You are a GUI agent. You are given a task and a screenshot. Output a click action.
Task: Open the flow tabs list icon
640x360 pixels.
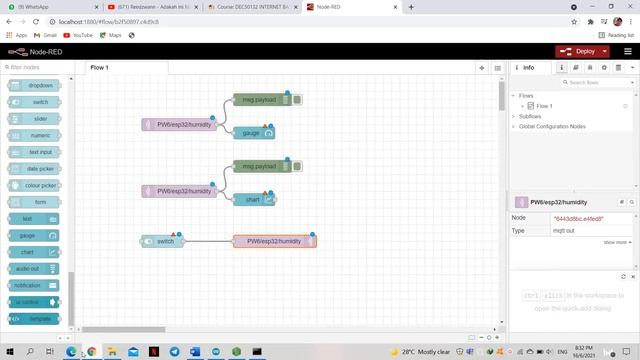pos(498,68)
